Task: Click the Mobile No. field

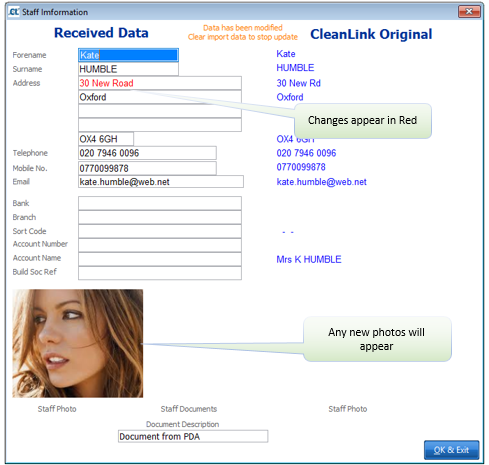Action: (x=147, y=168)
